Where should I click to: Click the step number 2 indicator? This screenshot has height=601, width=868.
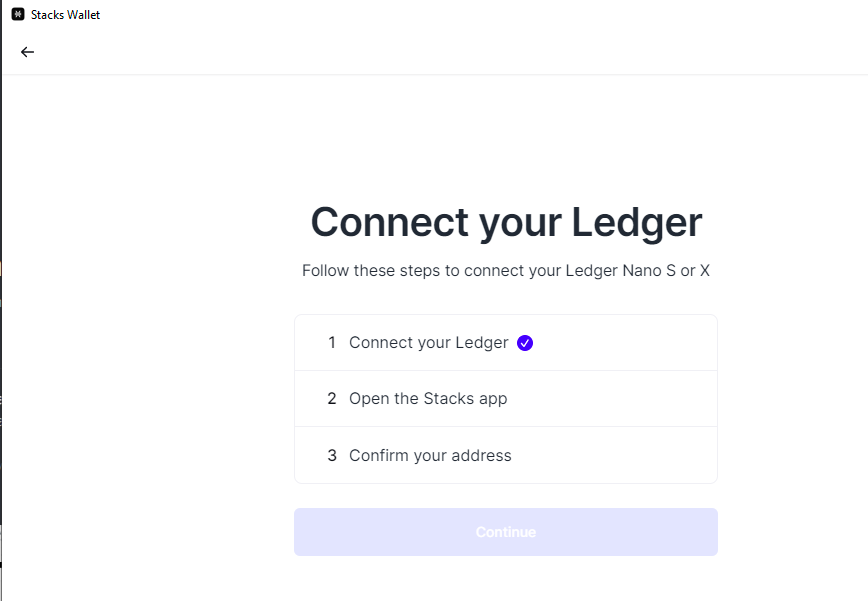[x=332, y=398]
